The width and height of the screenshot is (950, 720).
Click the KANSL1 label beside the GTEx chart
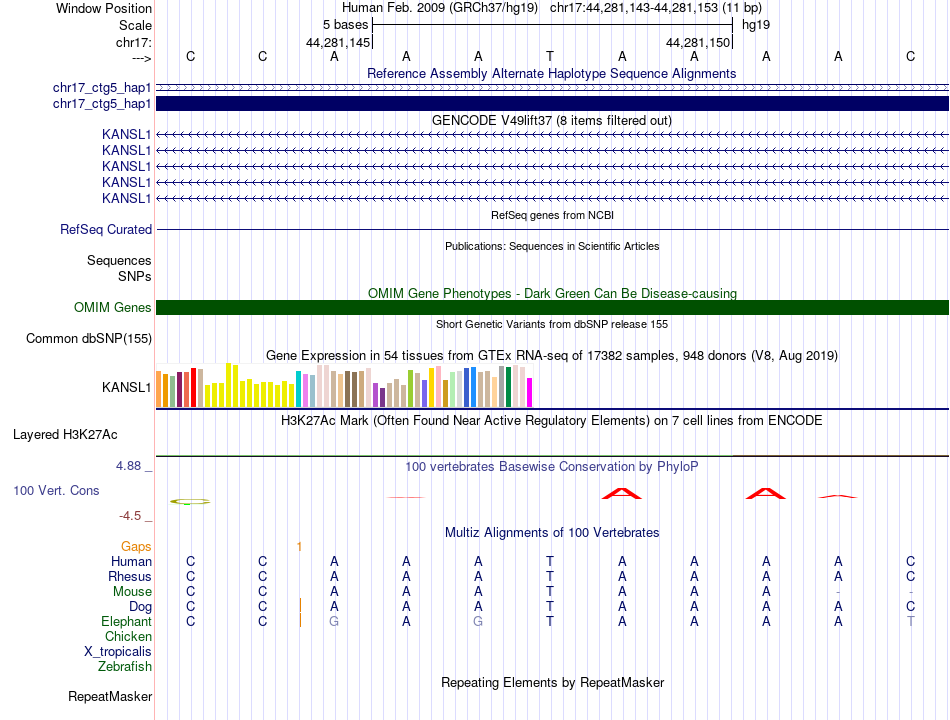(x=127, y=387)
